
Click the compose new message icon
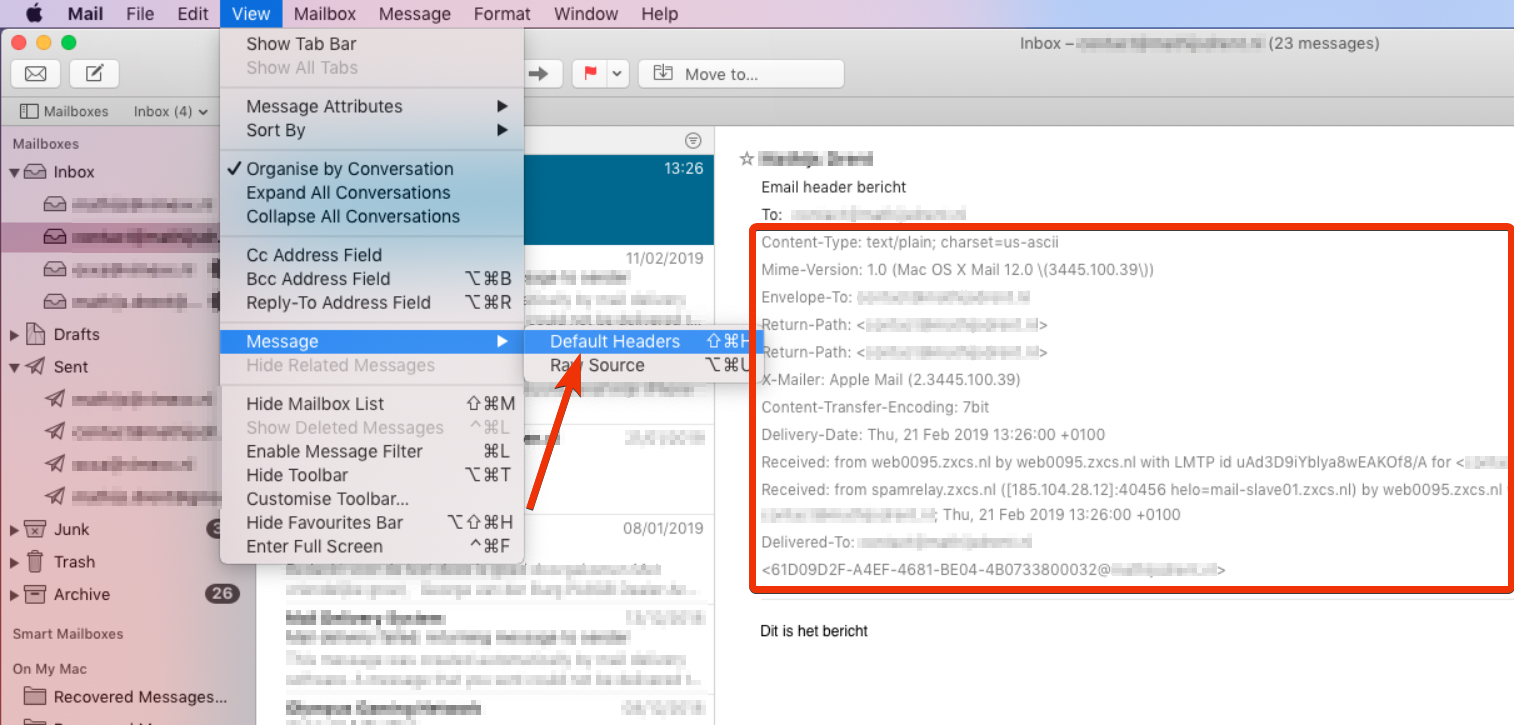click(95, 74)
